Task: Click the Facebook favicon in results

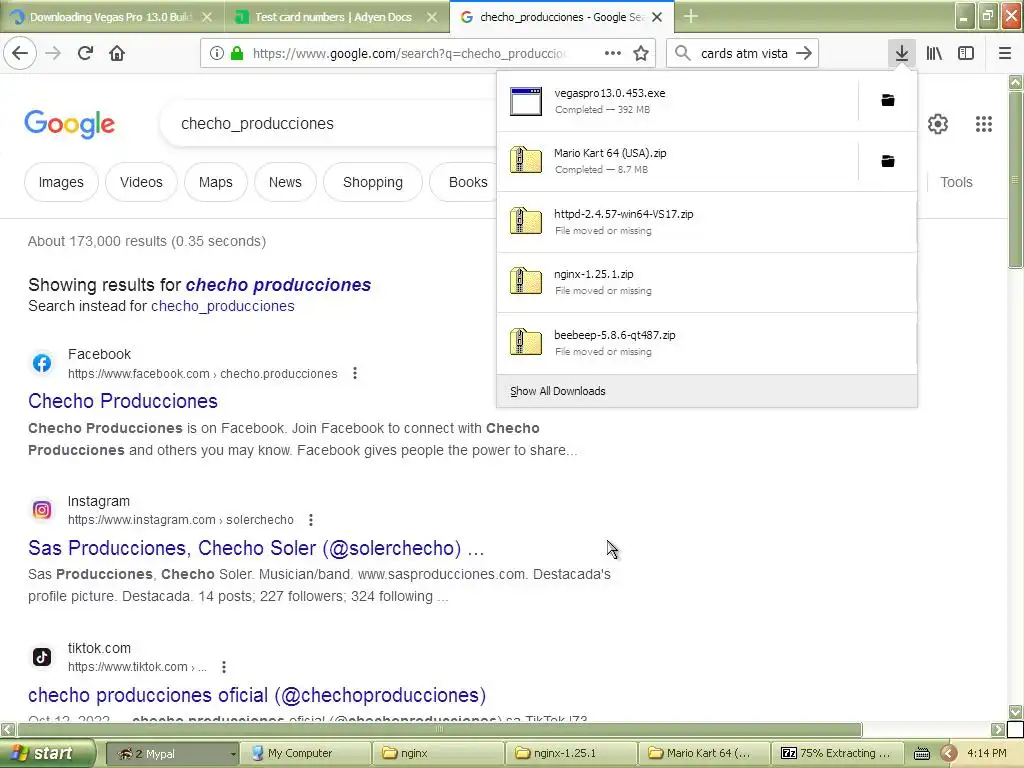Action: (x=42, y=363)
